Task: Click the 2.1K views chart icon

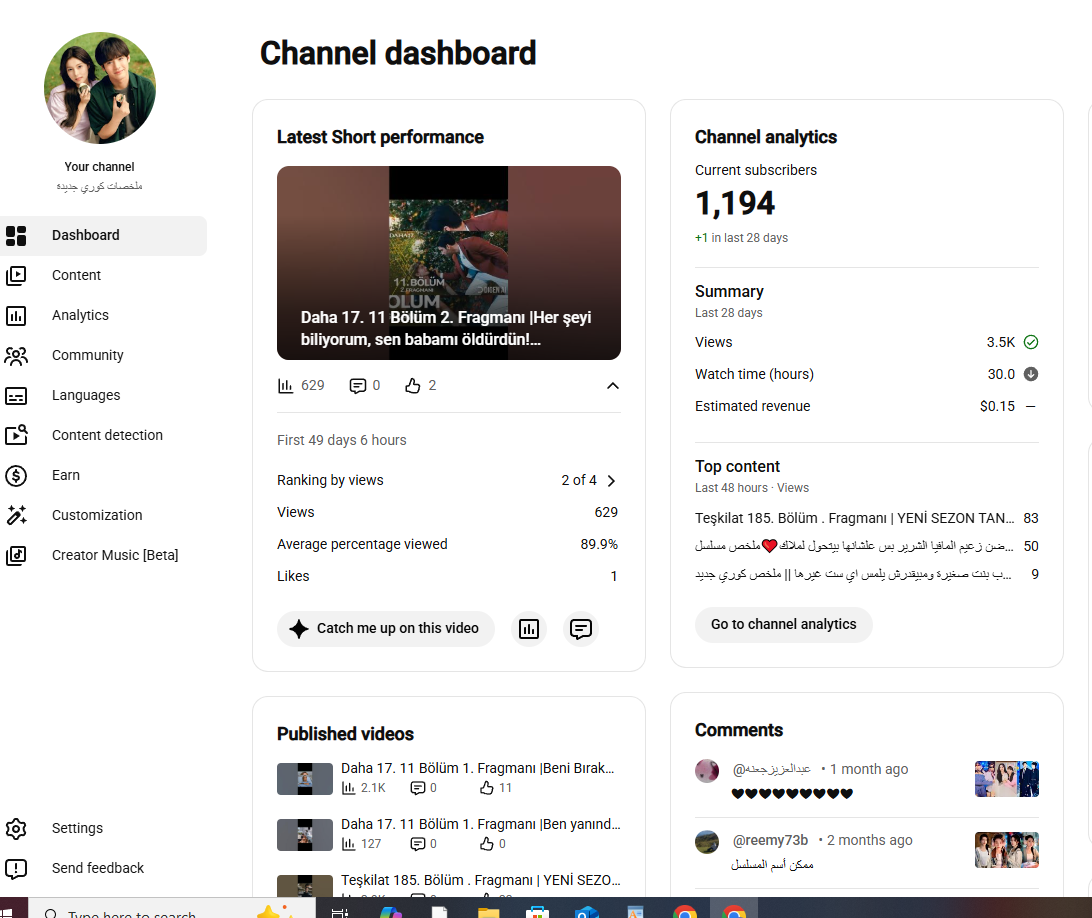Action: tap(349, 788)
